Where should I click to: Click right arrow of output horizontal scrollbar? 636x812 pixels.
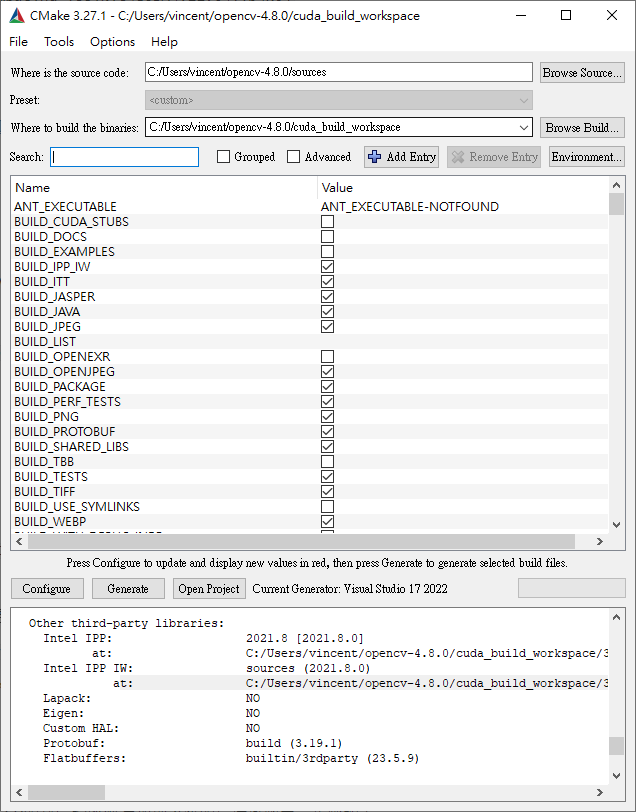[600, 792]
